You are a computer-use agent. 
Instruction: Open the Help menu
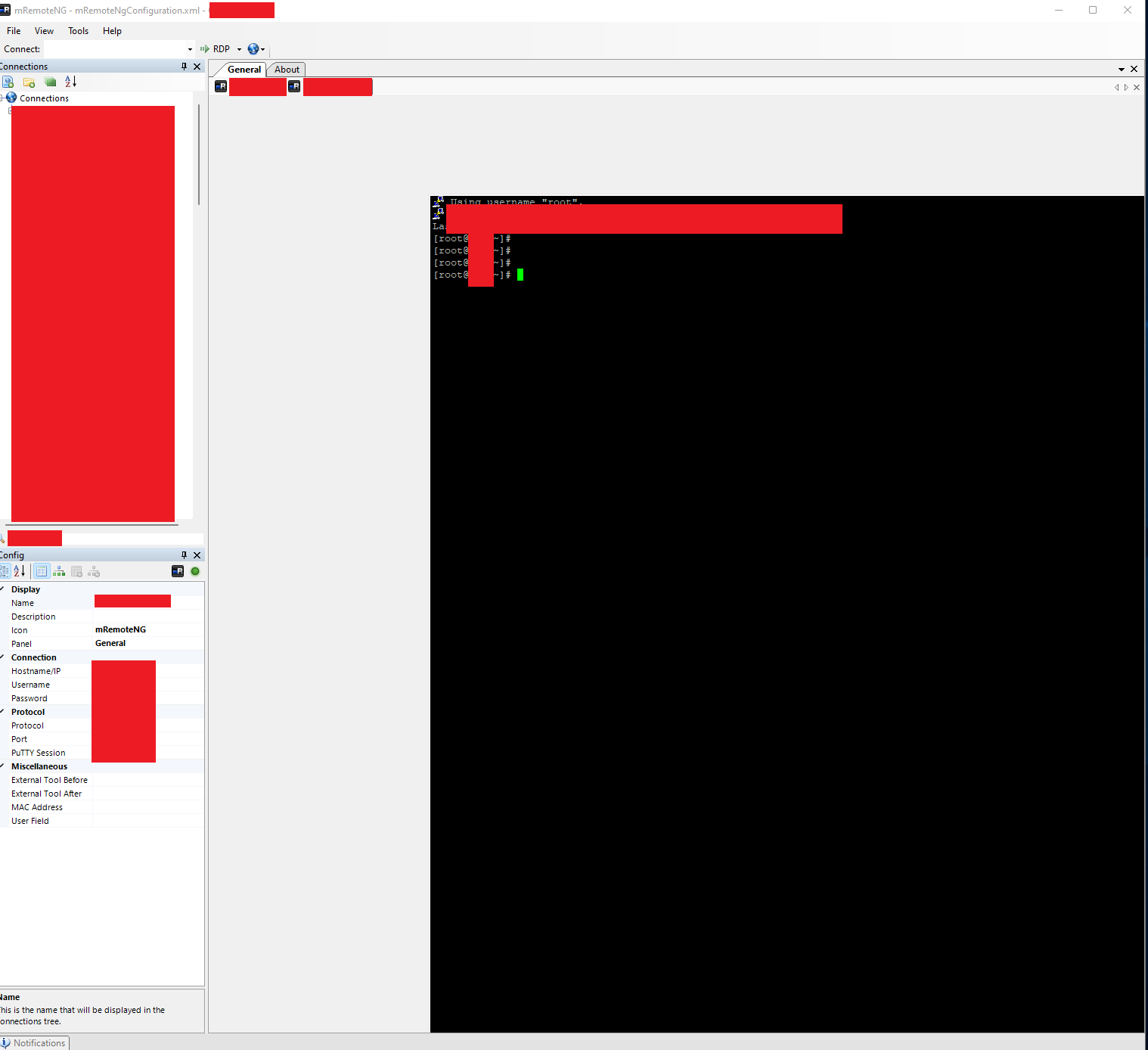112,31
